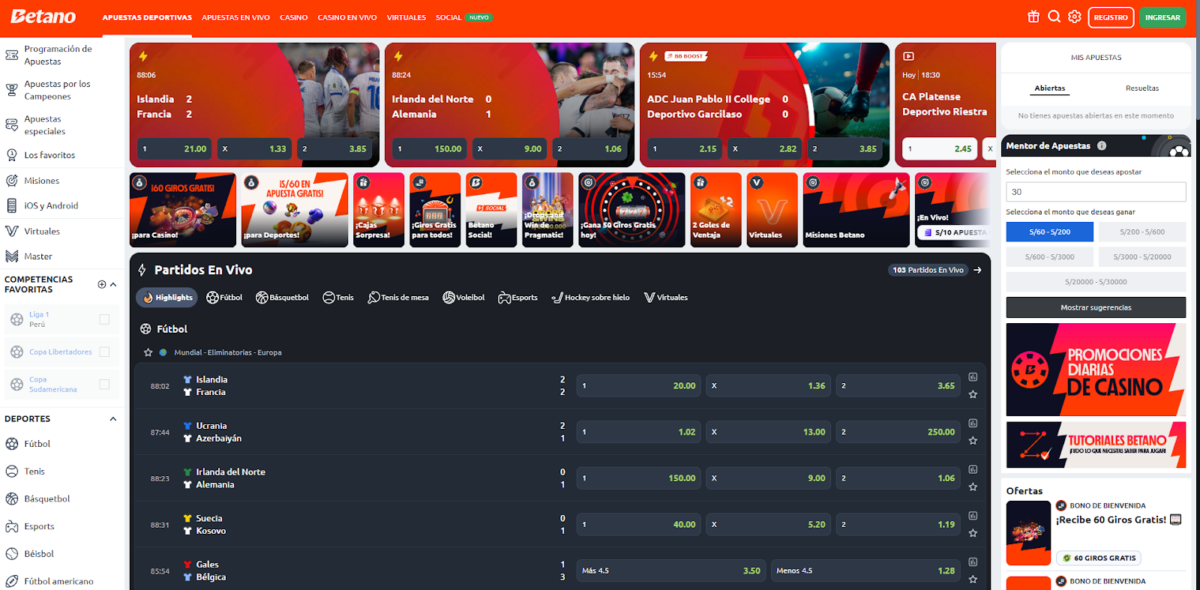The image size is (1200, 590).
Task: Click the bet amount input showing 30
Action: coord(1096,192)
